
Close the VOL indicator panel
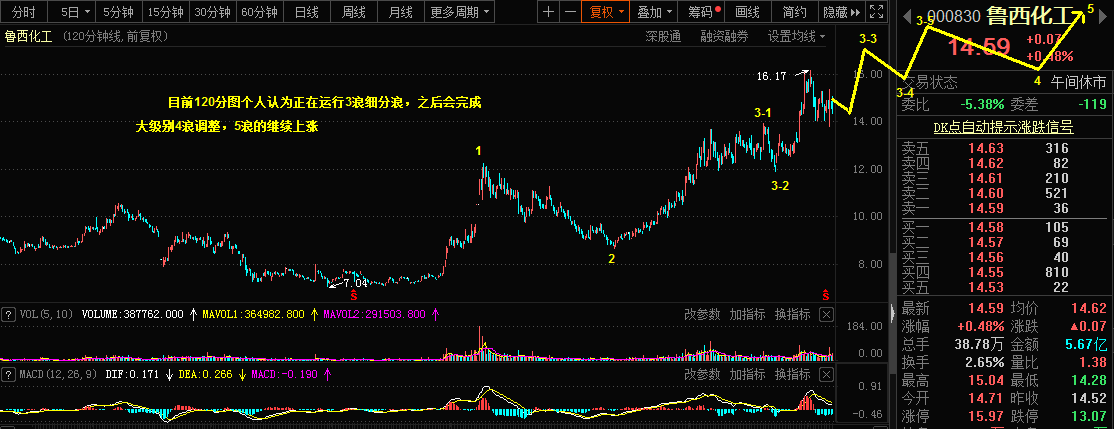point(826,314)
